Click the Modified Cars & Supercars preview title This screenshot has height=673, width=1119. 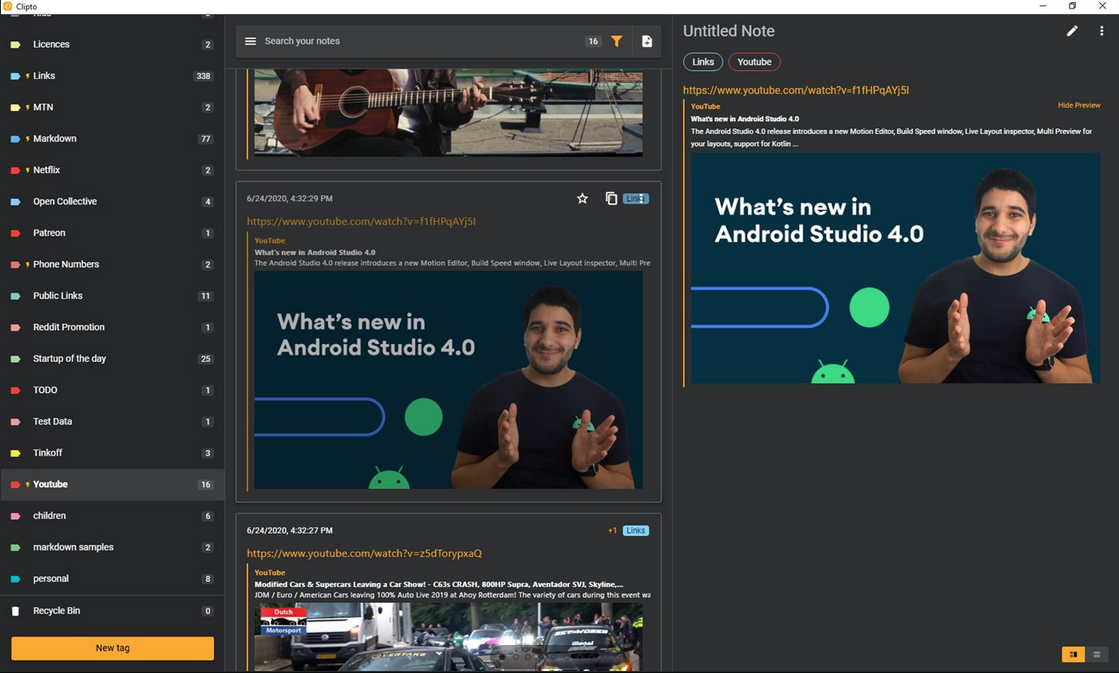pos(439,584)
